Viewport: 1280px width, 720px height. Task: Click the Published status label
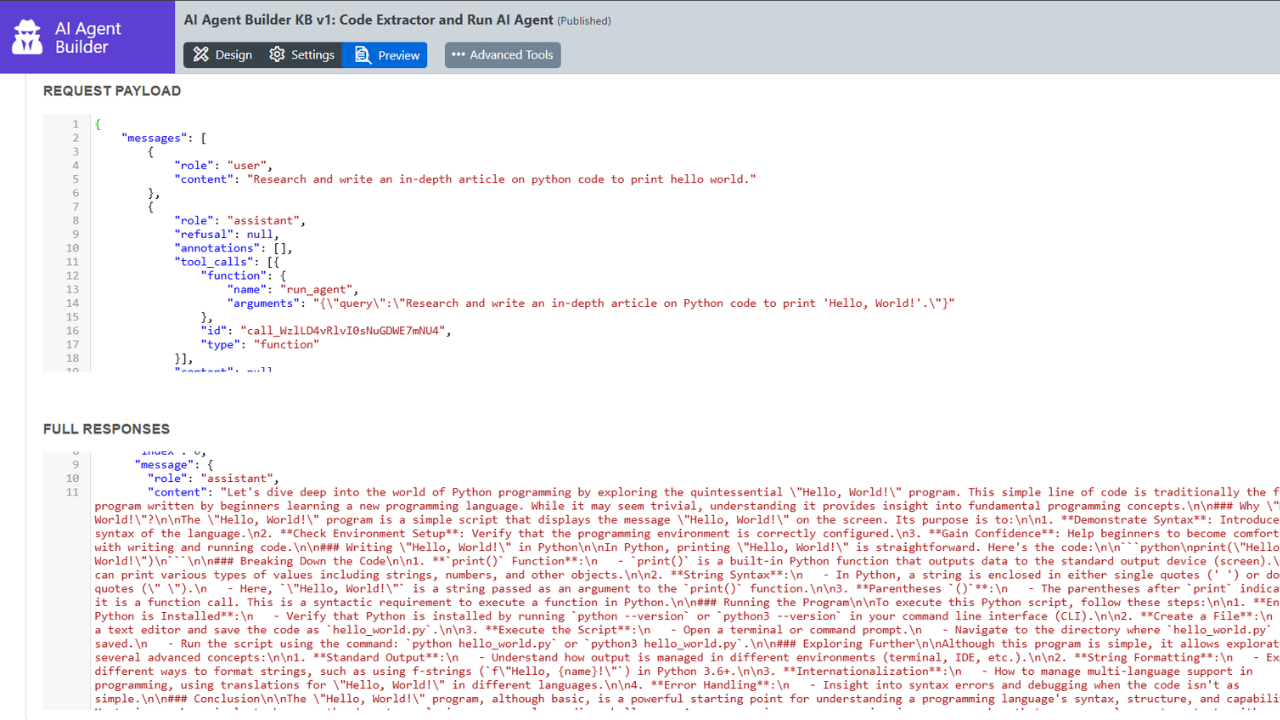[x=584, y=21]
